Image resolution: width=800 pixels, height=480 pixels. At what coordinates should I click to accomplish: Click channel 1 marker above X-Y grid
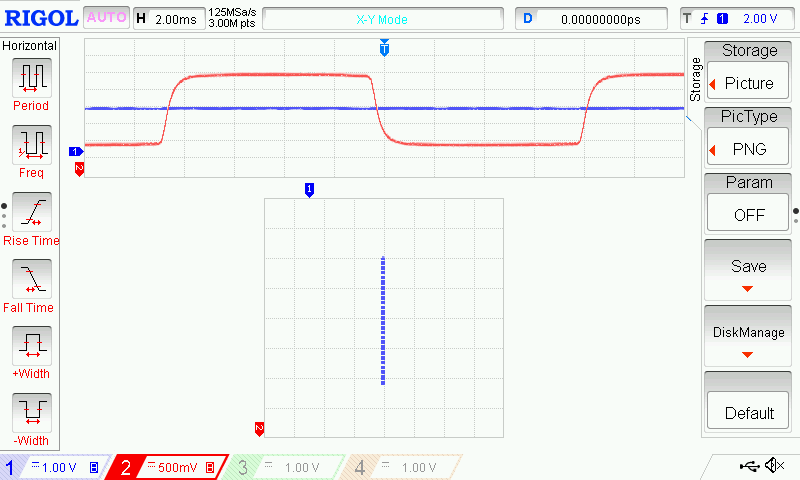click(309, 190)
